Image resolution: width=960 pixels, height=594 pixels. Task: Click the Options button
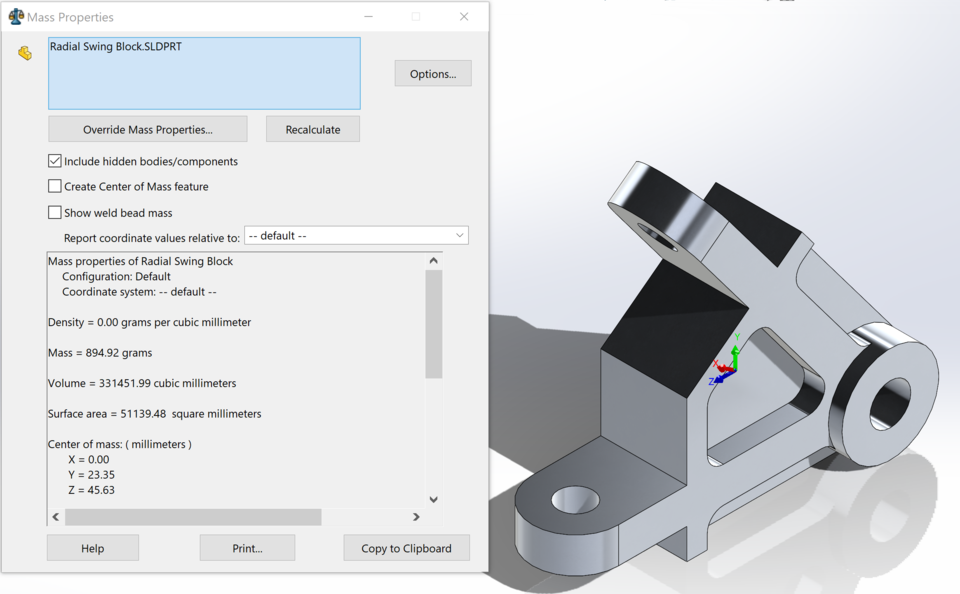click(x=432, y=73)
